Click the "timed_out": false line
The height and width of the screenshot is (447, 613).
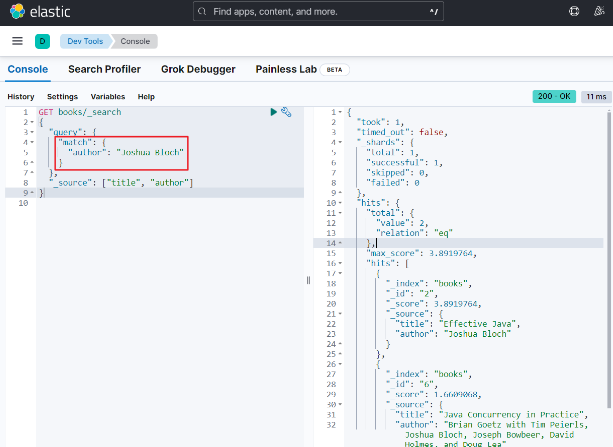tap(402, 132)
